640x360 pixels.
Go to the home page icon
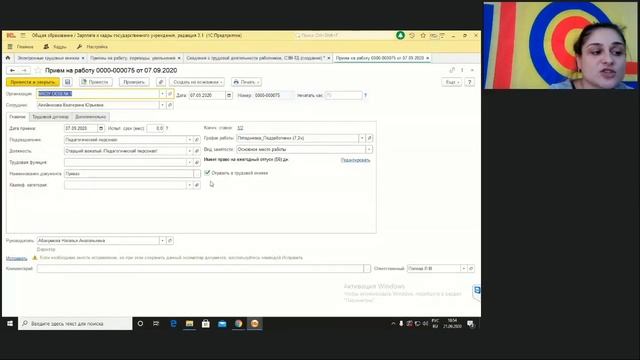(x=8, y=58)
